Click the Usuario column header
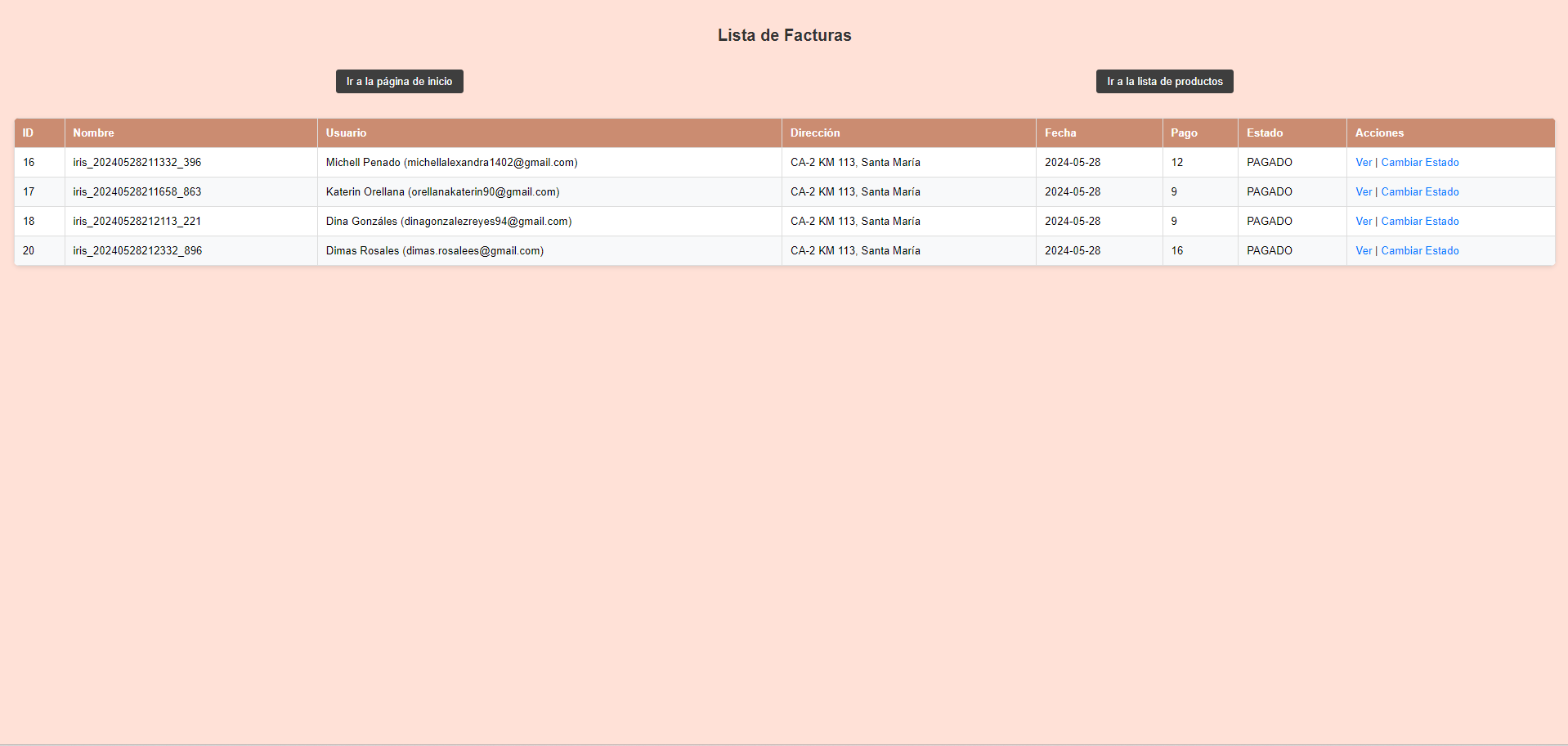This screenshot has width=1568, height=746. pos(346,133)
